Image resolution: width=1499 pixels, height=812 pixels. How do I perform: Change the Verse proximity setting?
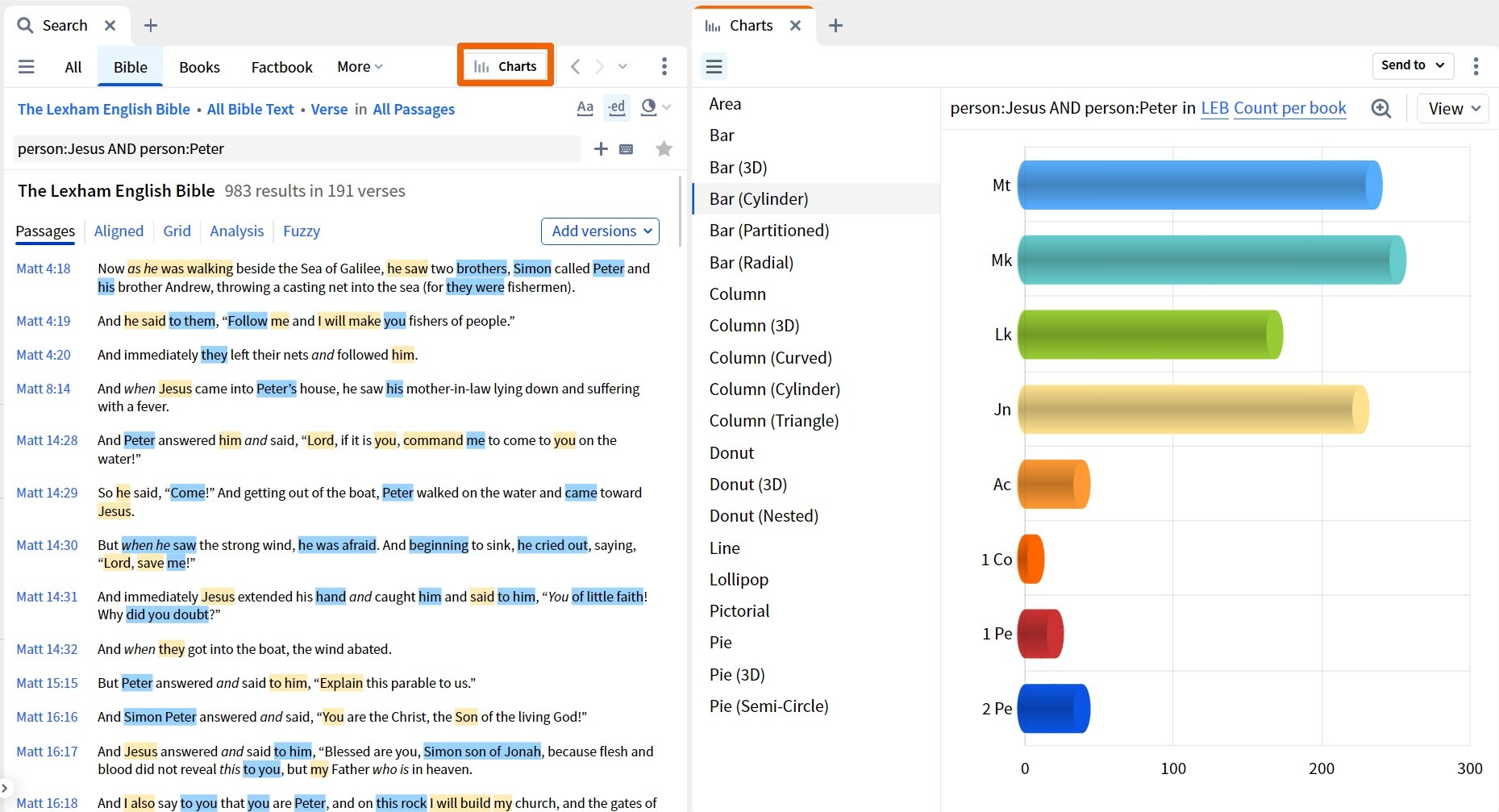click(x=329, y=110)
